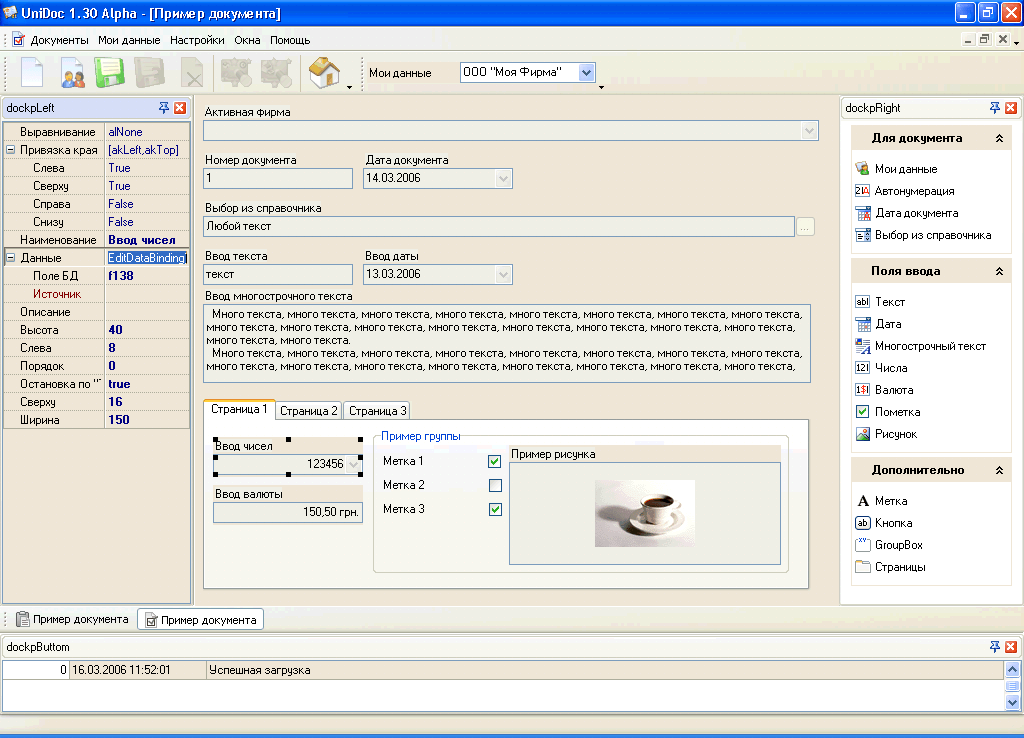Collapse the Для документа section
1024x738 pixels.
tap(998, 139)
